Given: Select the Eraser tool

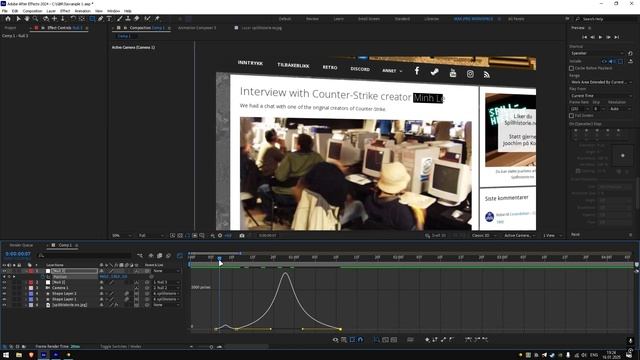Looking at the screenshot, I should coord(137,19).
